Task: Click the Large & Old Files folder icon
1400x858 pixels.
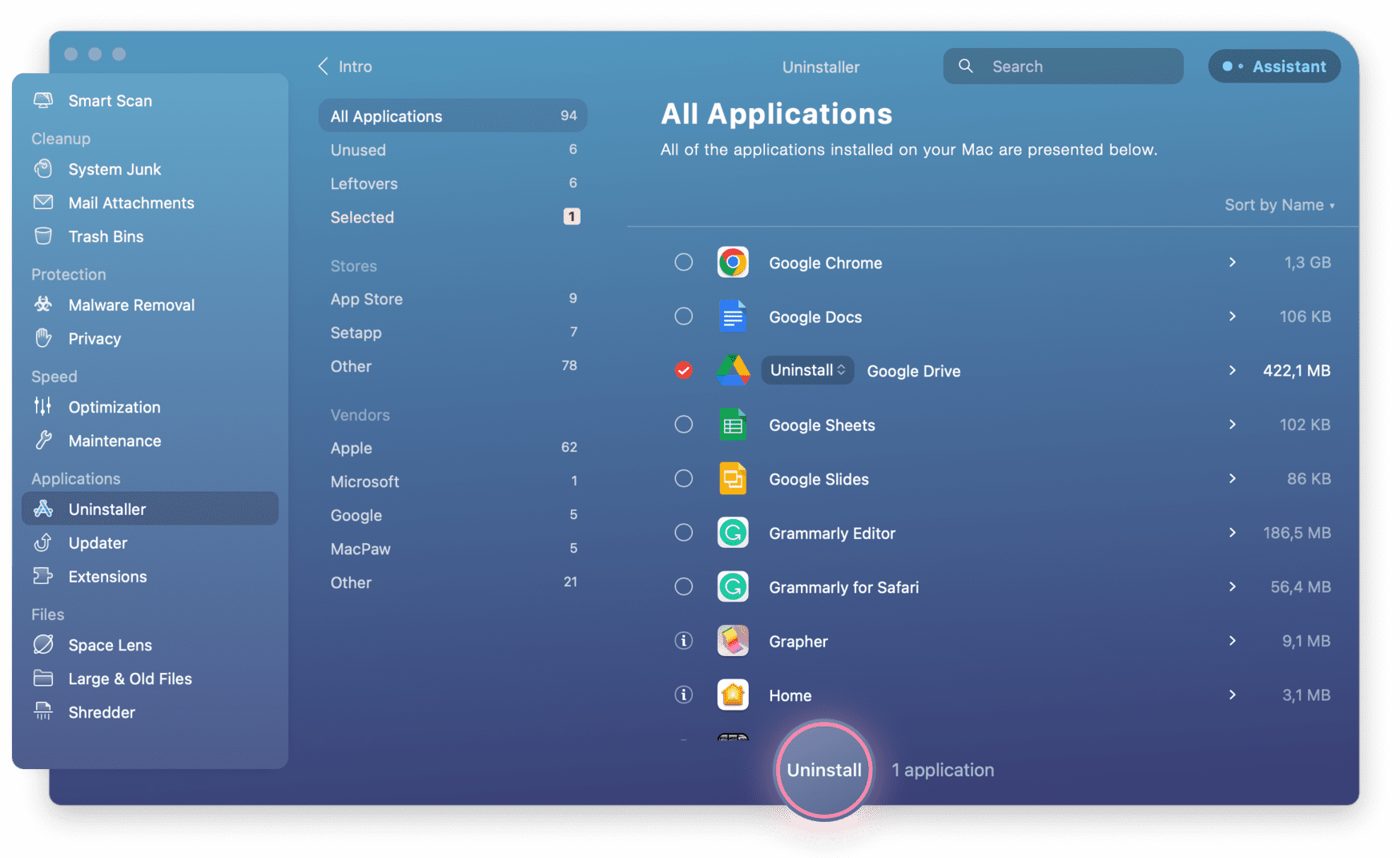Action: 43,678
